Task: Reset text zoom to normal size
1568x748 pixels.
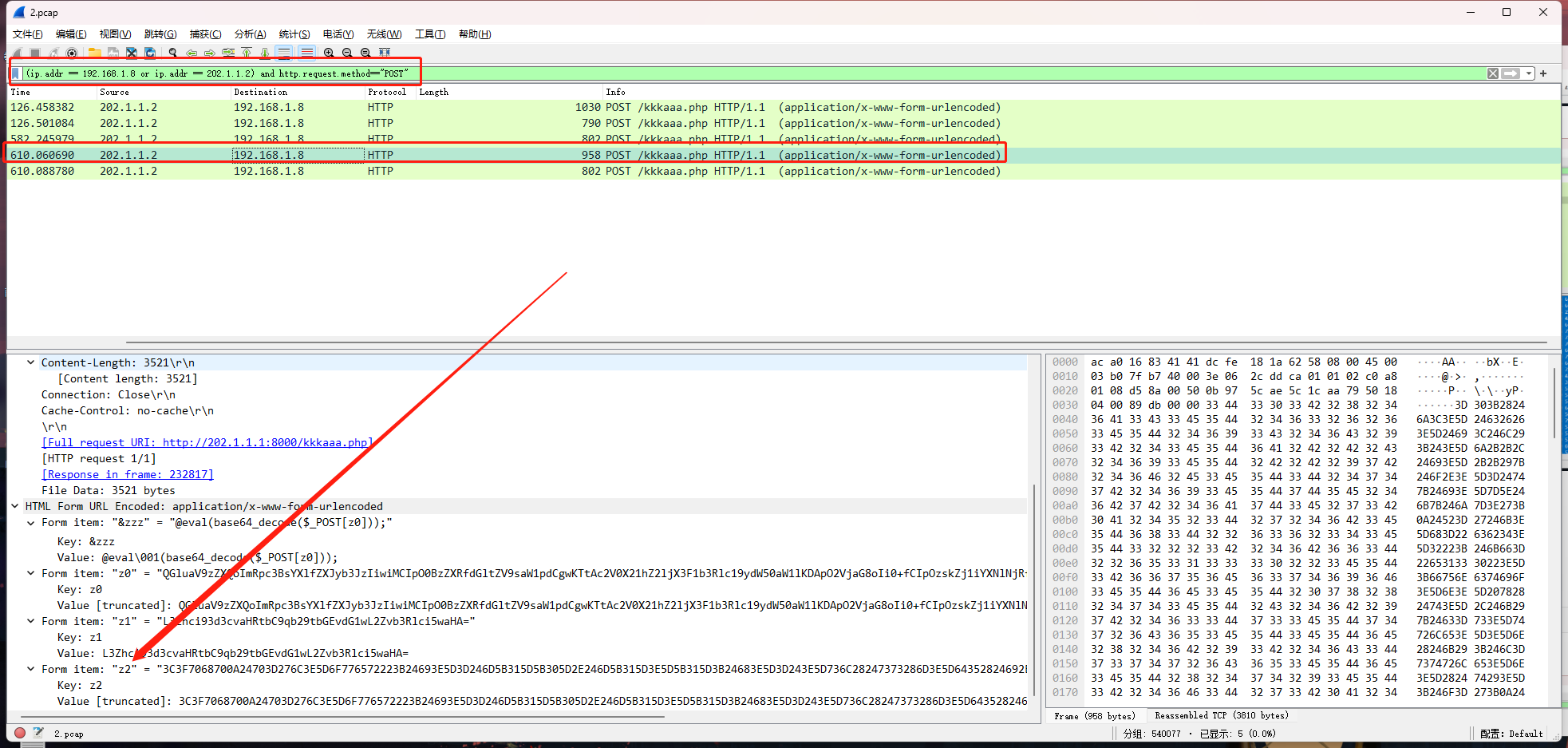Action: tap(365, 53)
